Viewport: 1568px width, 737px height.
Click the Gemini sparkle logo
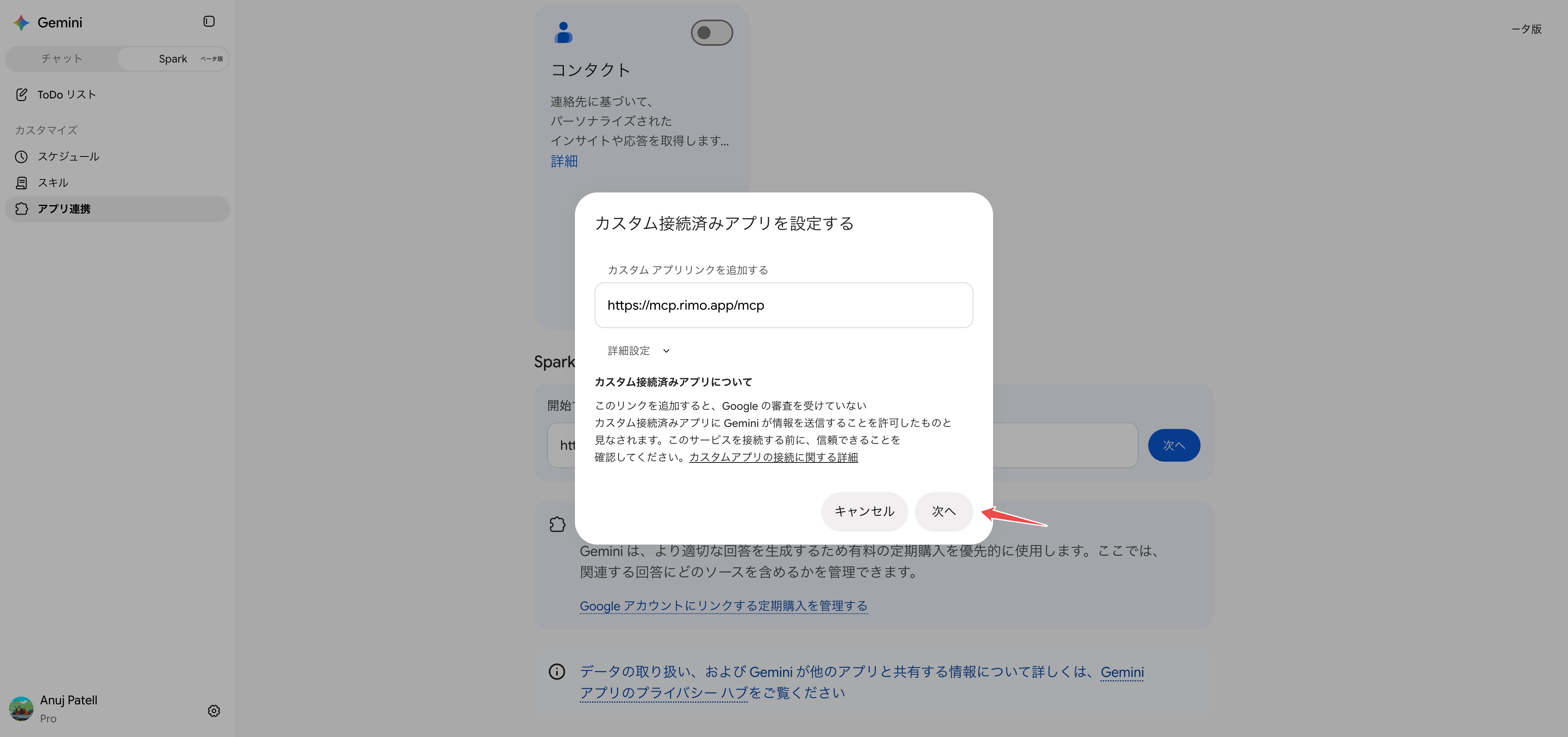tap(21, 22)
